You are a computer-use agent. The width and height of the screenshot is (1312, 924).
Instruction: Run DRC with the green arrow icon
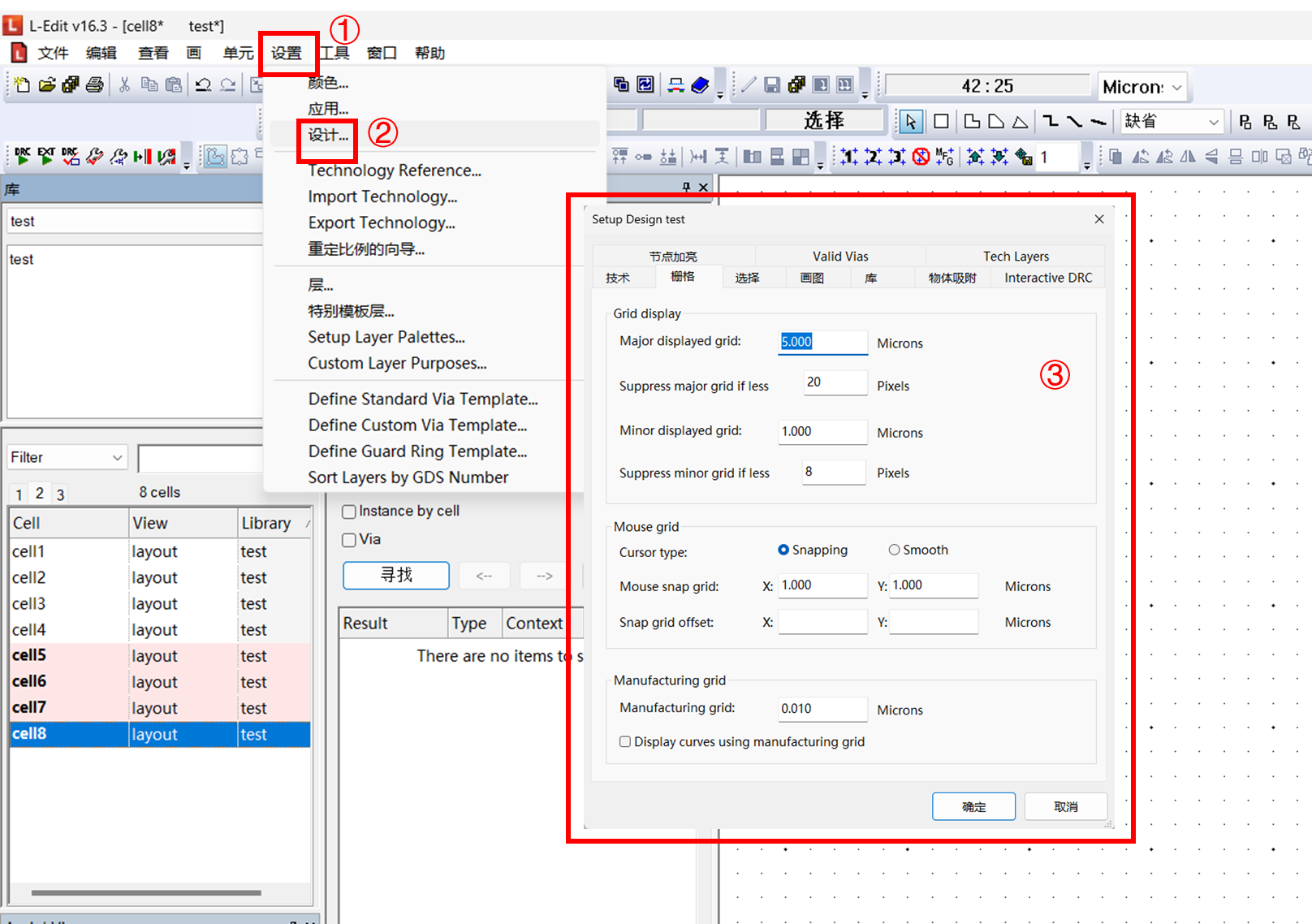23,156
